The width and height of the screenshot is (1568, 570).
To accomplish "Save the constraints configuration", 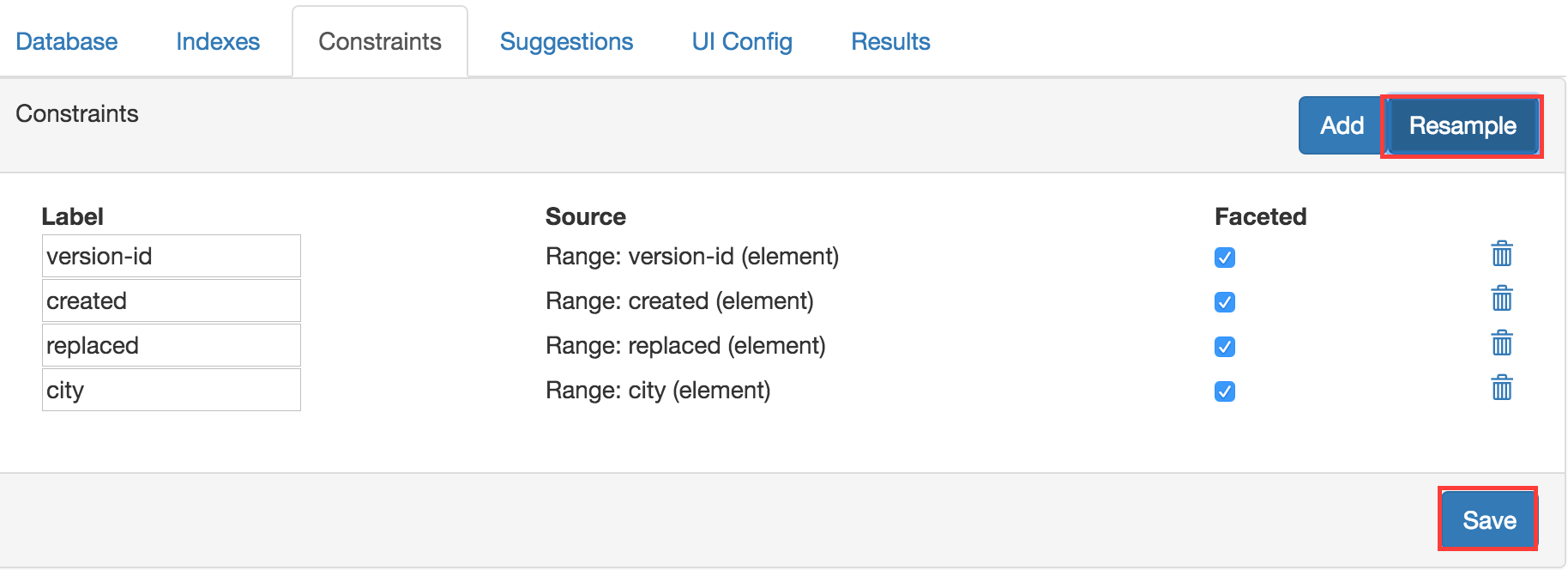I will click(x=1488, y=520).
